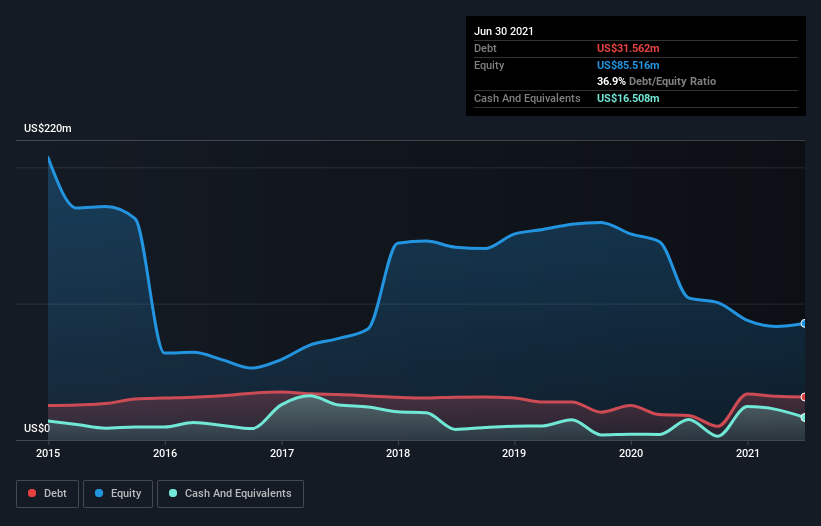Click the Equity row label in tooltip
The height and width of the screenshot is (526, 821).
pos(489,65)
